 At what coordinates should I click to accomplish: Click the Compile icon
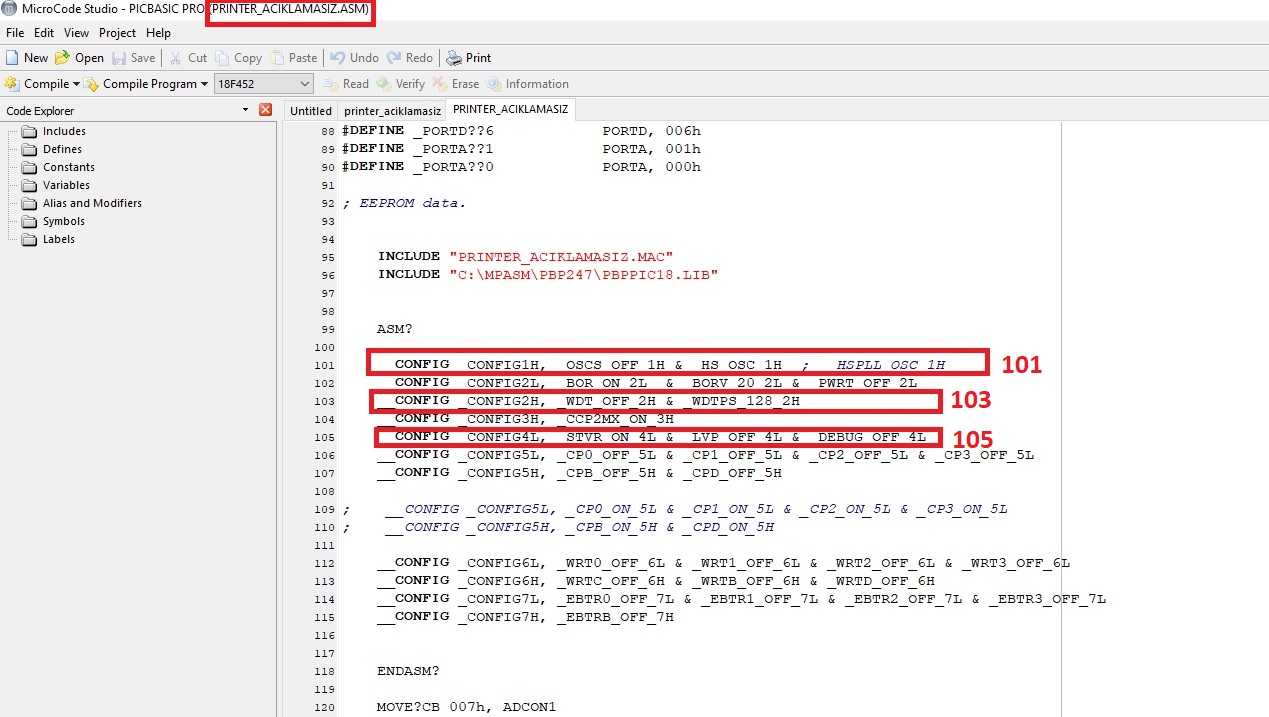12,84
